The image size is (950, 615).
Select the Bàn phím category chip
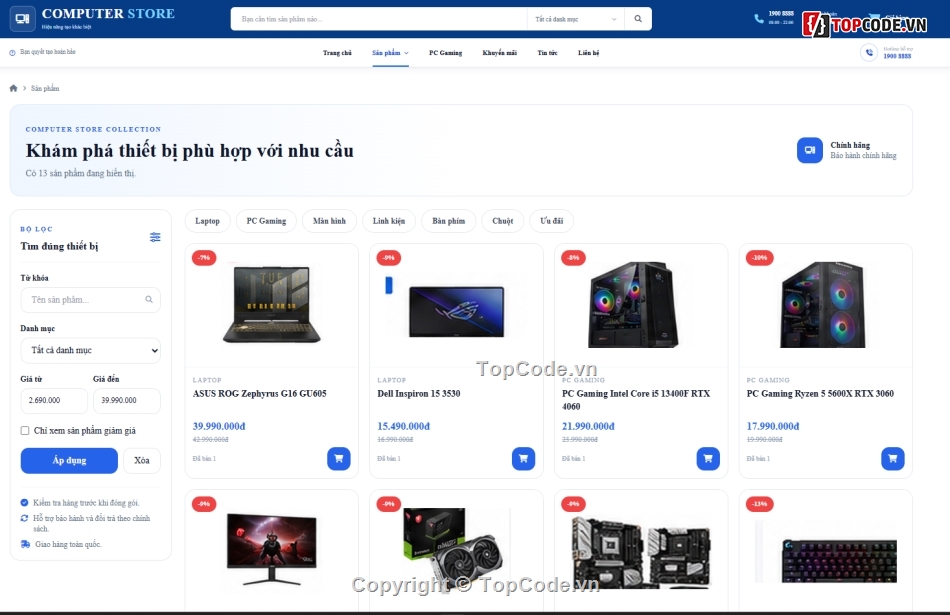(448, 221)
